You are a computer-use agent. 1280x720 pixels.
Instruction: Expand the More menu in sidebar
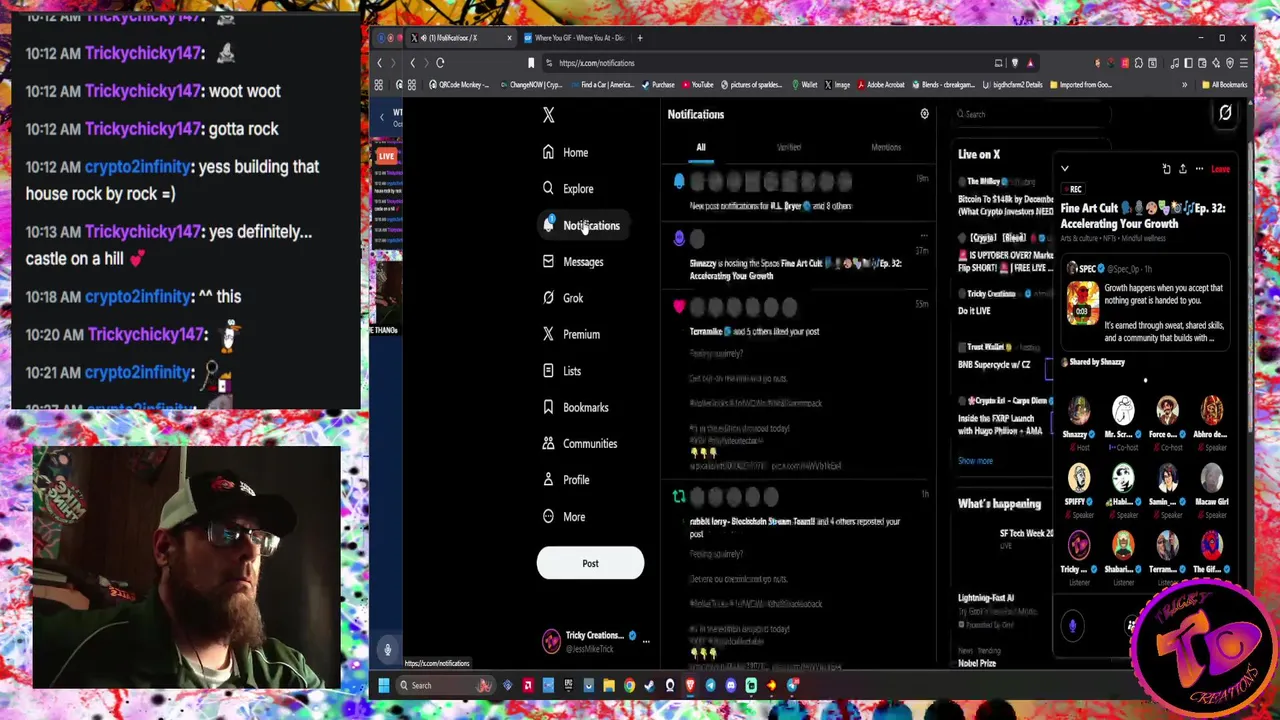[564, 516]
